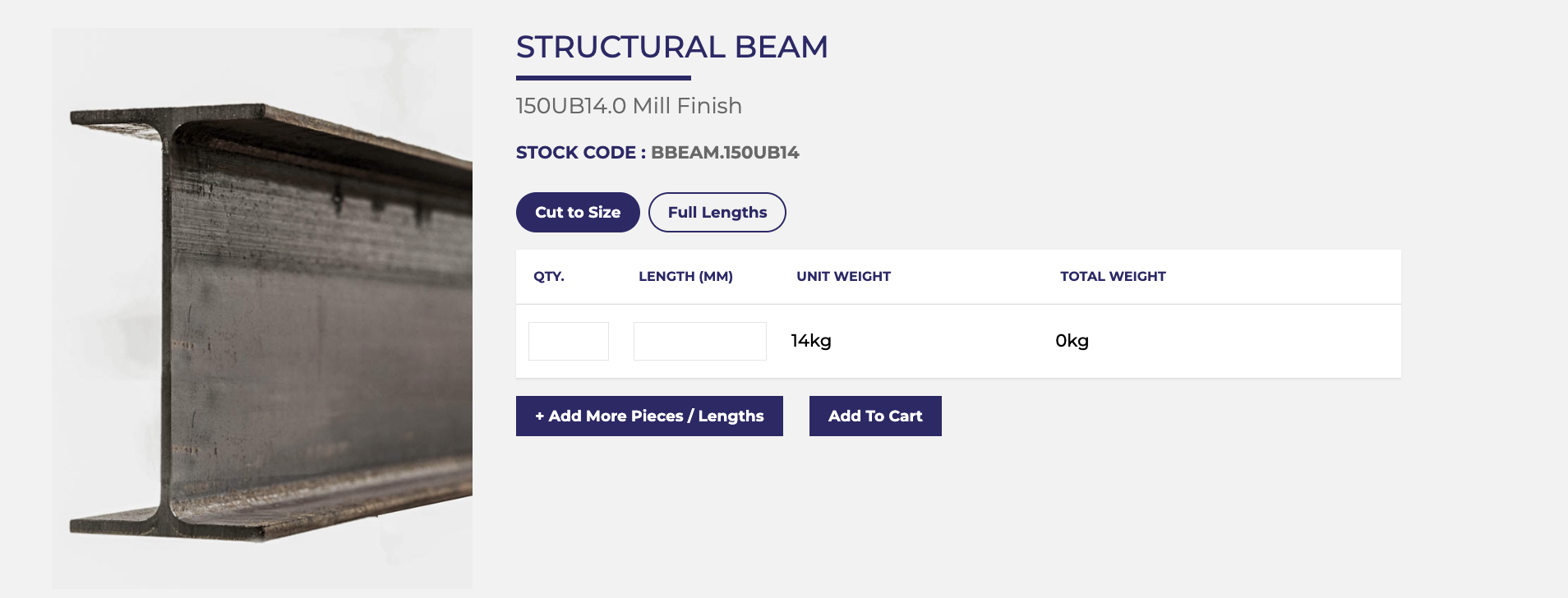Select the 14kg unit weight value

pos(811,341)
